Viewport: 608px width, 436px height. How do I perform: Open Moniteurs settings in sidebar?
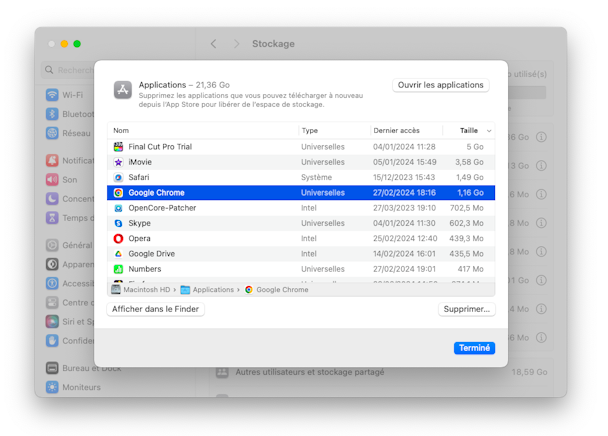(x=73, y=387)
